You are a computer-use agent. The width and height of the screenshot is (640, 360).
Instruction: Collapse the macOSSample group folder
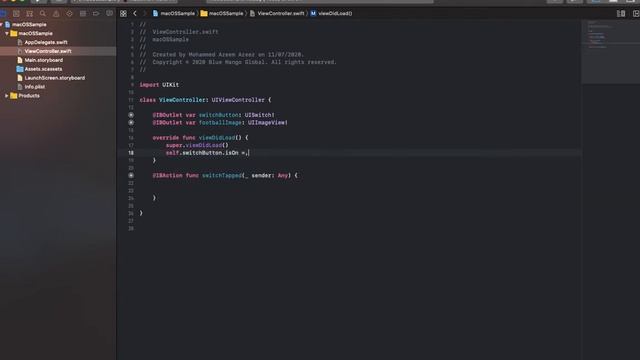coord(7,33)
